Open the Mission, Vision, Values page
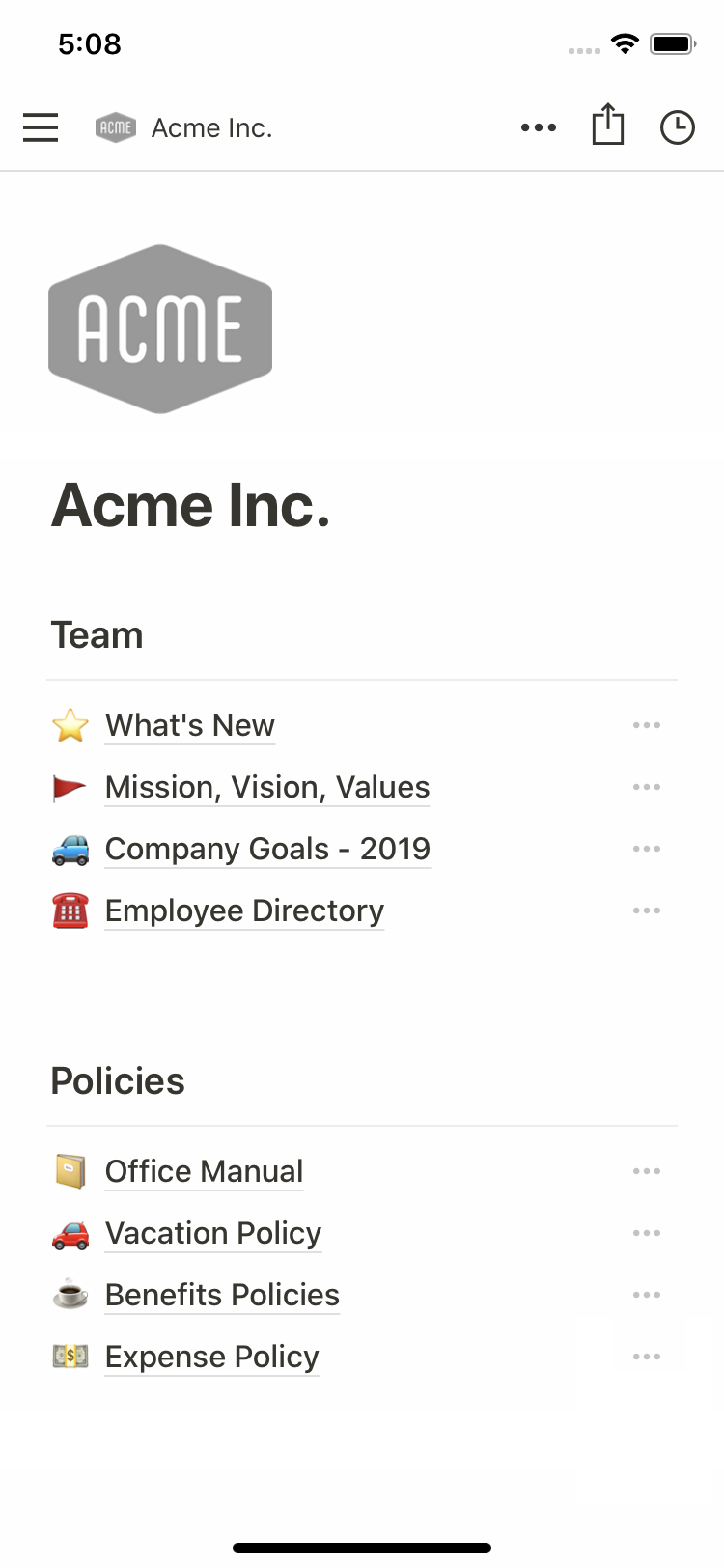 (x=267, y=788)
